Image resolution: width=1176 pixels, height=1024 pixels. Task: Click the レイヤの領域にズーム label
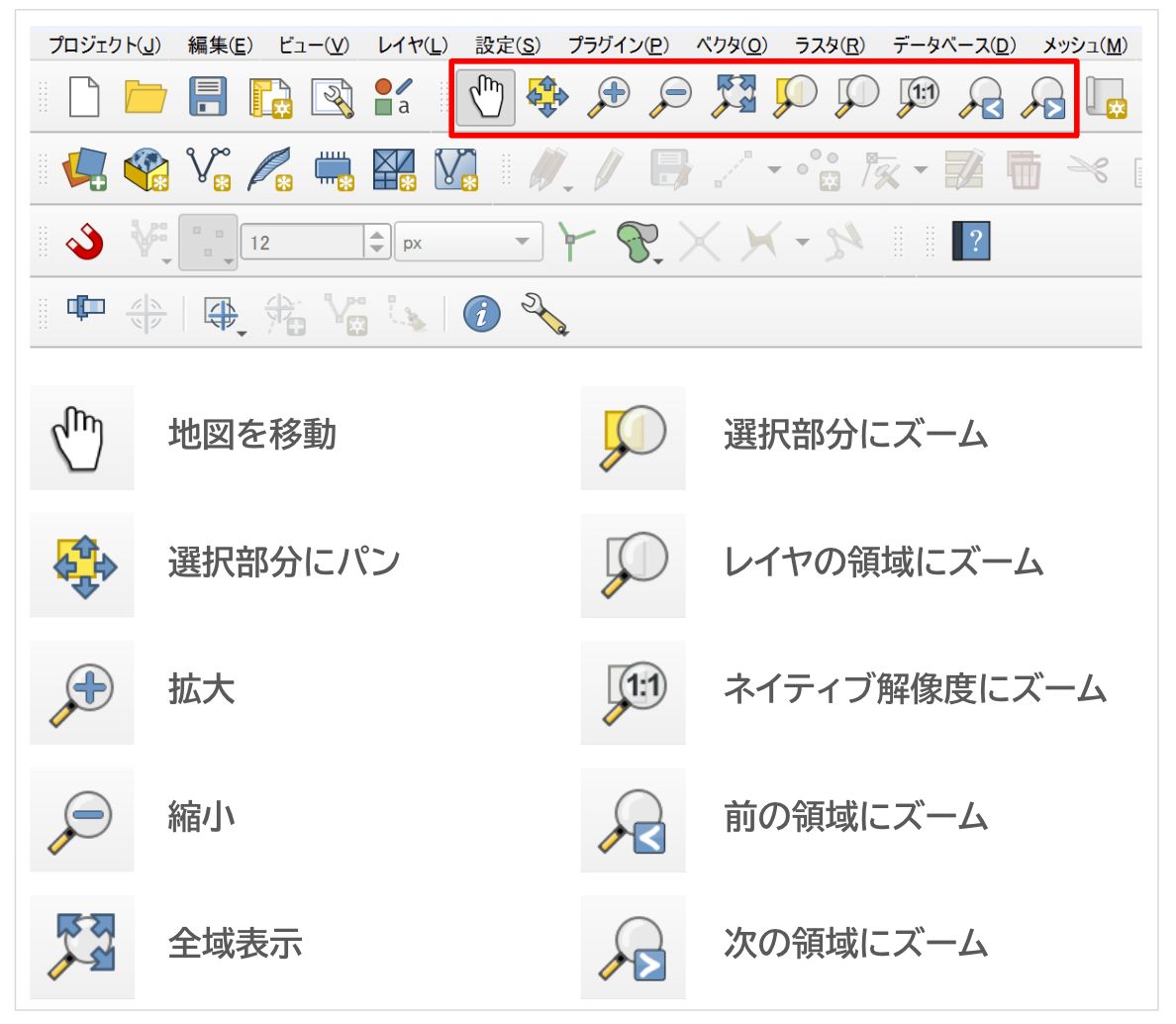click(883, 562)
